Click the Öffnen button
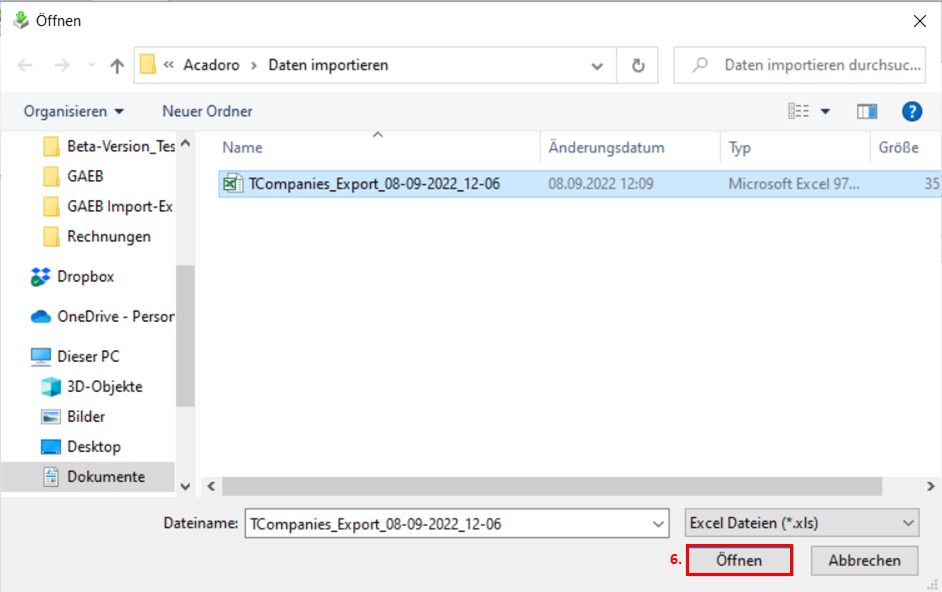The image size is (942, 592). (x=740, y=561)
